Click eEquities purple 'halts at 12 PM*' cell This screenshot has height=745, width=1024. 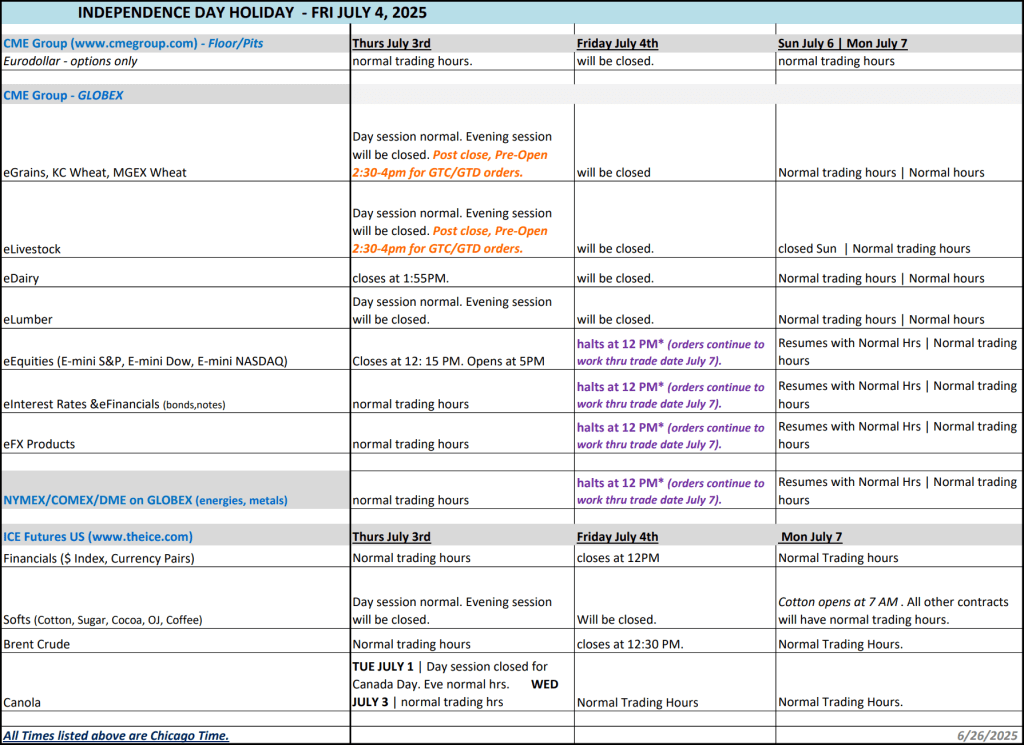coord(671,353)
